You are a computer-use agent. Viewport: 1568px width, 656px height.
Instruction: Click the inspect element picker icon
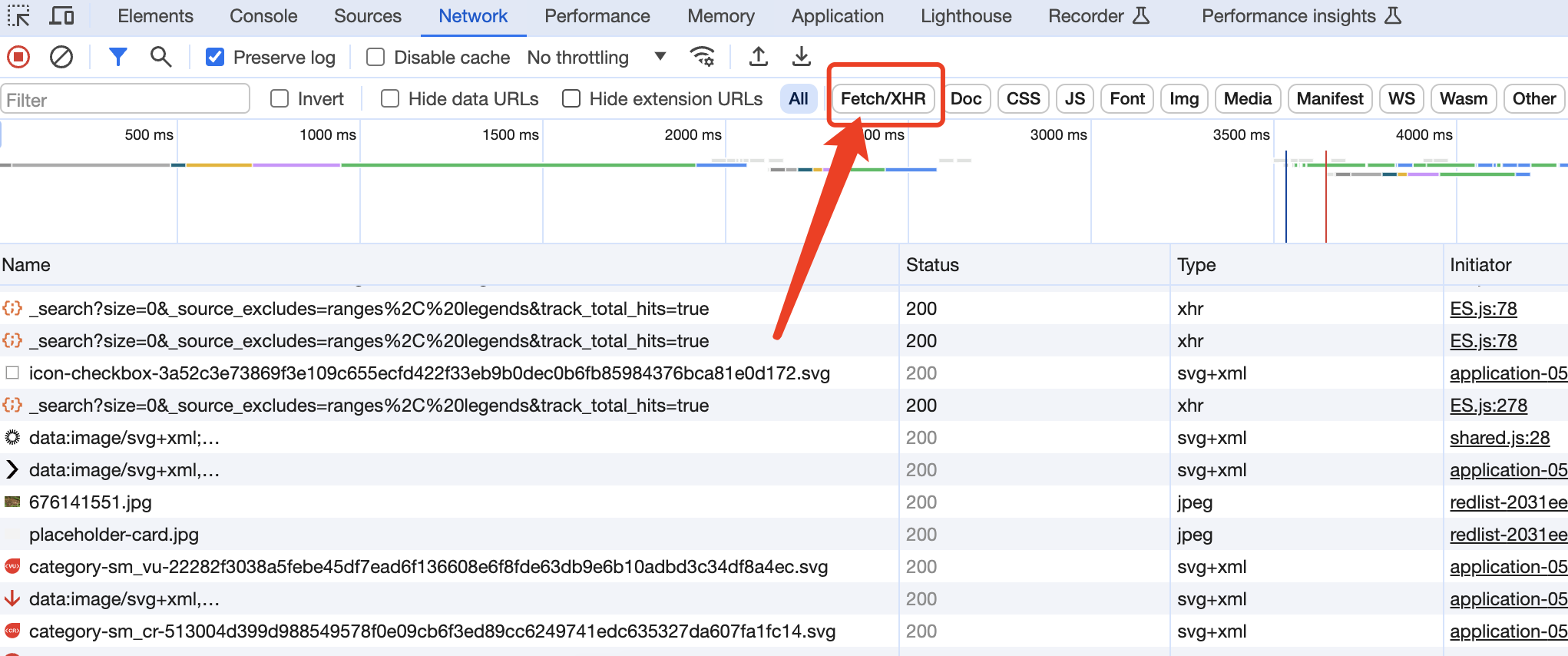(18, 16)
